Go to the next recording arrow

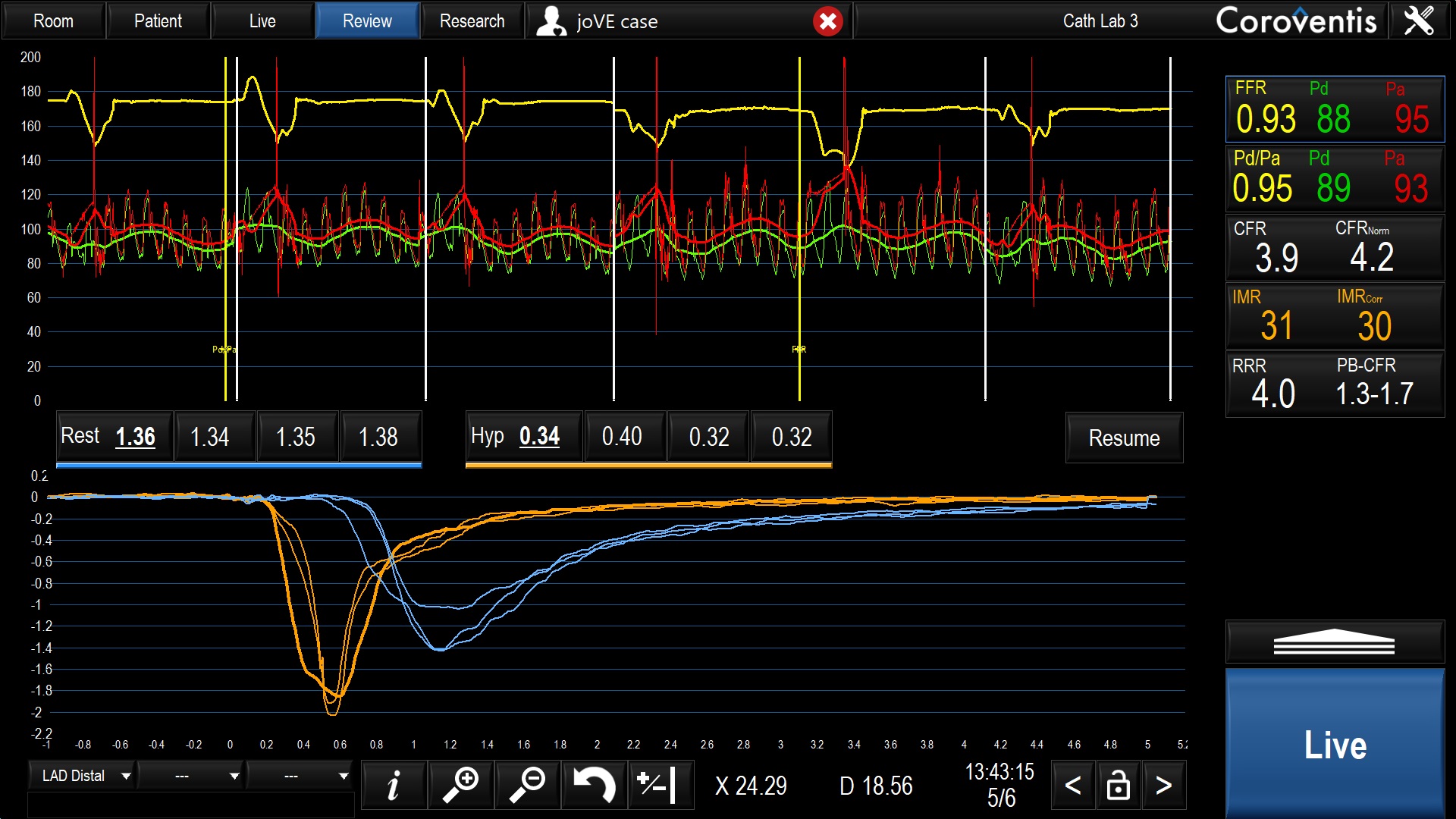1163,786
